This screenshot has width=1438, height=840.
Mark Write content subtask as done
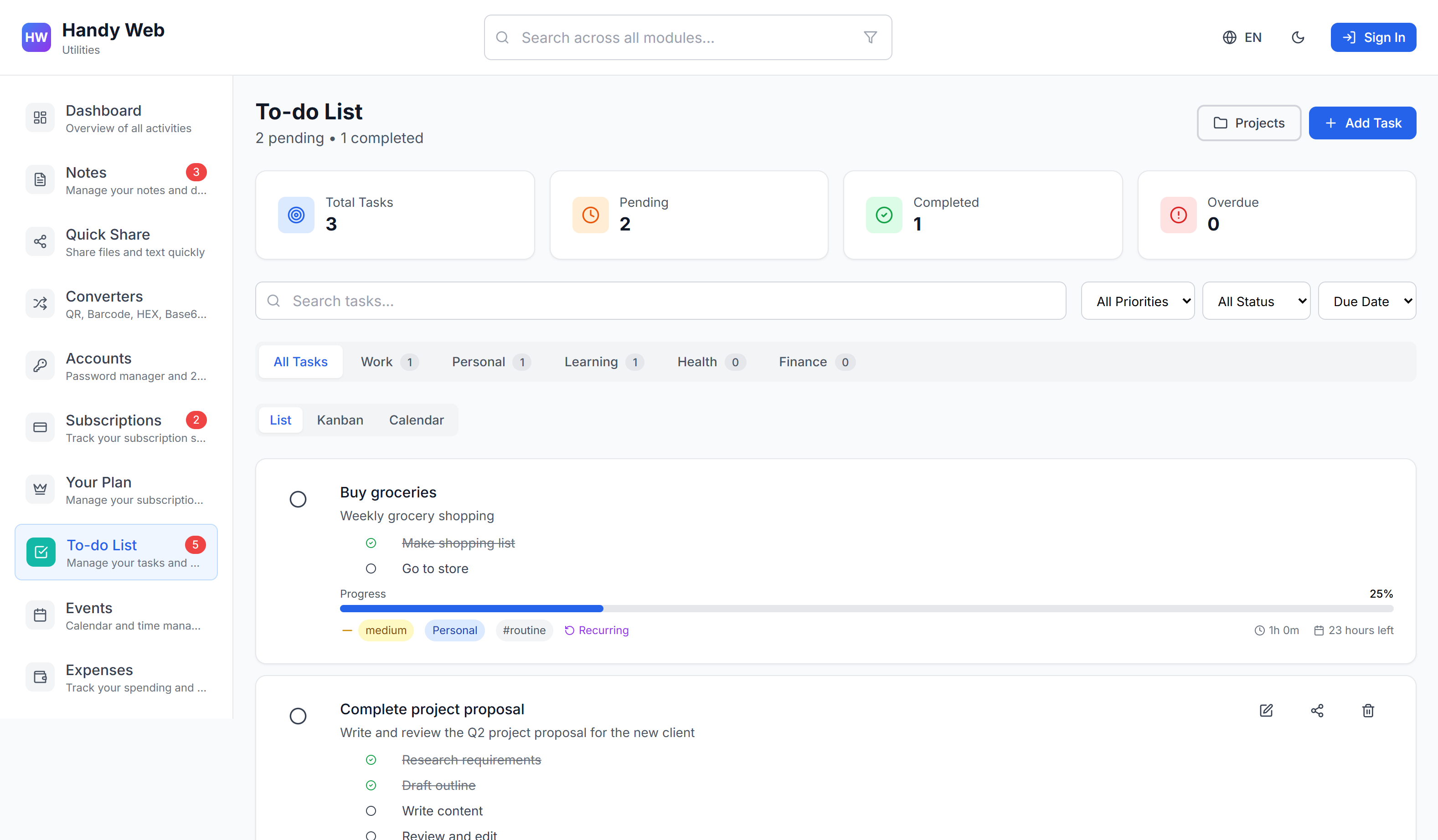pyautogui.click(x=371, y=810)
